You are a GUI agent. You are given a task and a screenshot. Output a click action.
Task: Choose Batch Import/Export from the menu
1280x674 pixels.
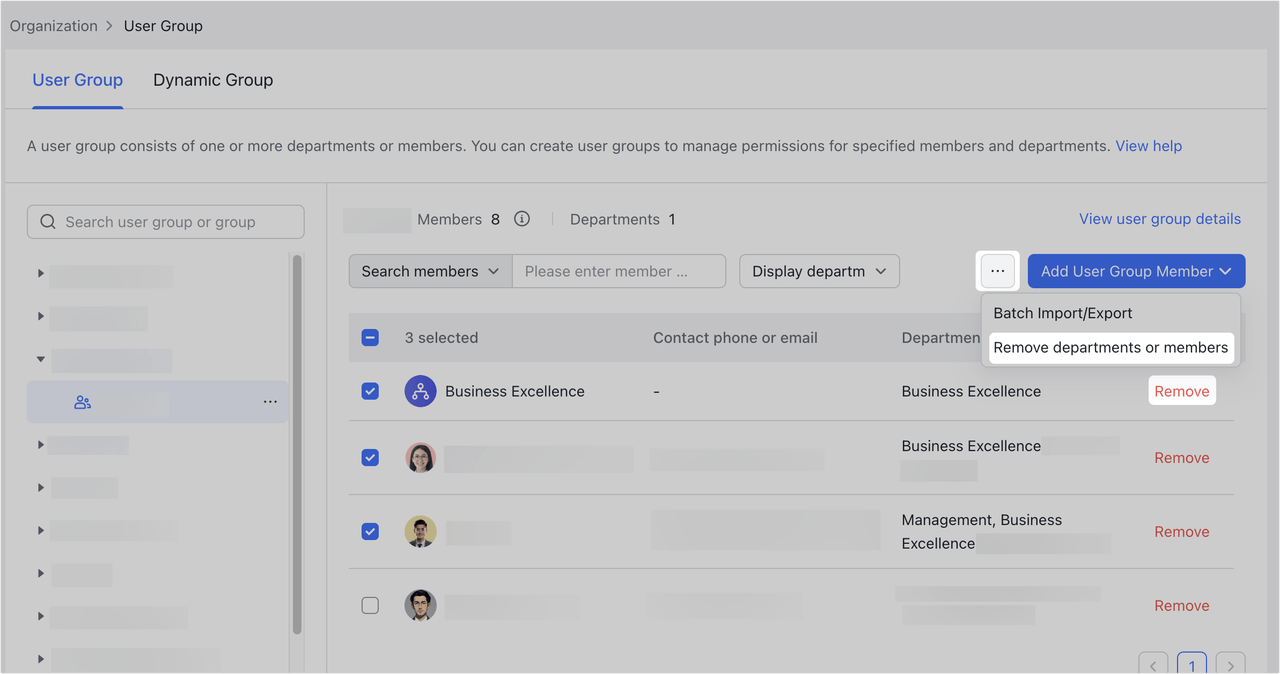pyautogui.click(x=1062, y=313)
